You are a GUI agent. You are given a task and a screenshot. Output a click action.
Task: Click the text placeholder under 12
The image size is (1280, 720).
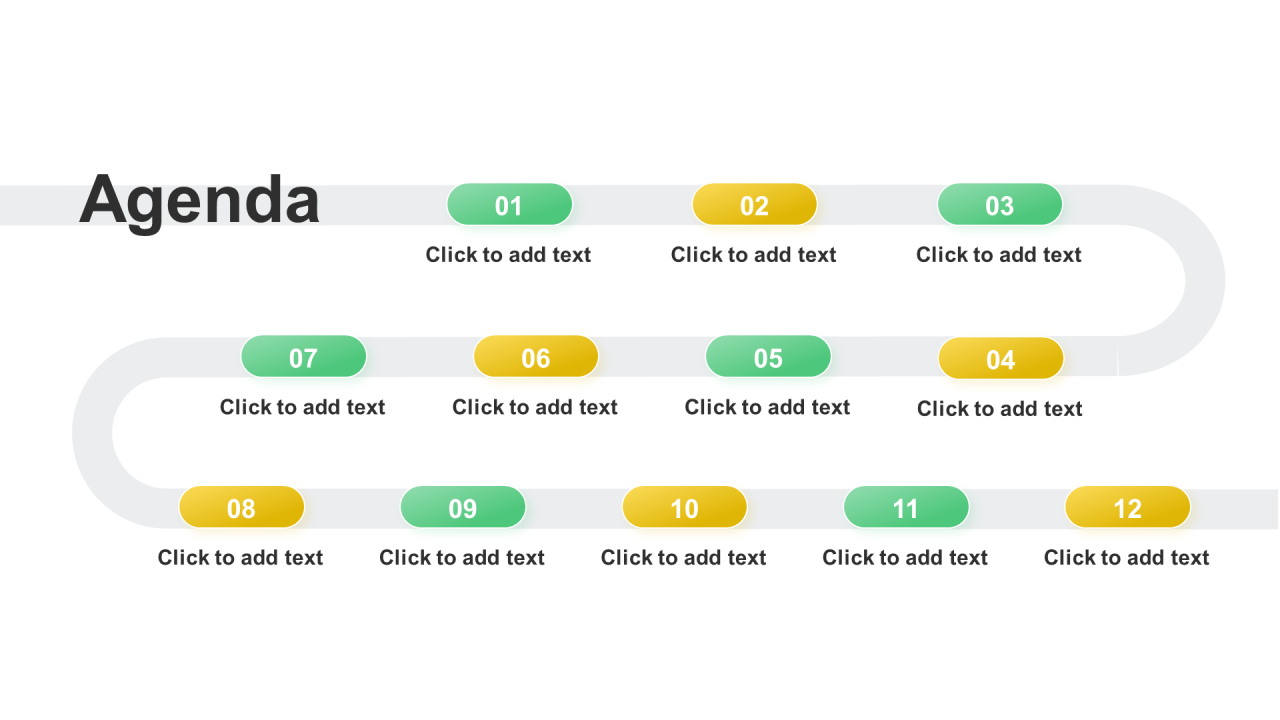(x=1127, y=558)
